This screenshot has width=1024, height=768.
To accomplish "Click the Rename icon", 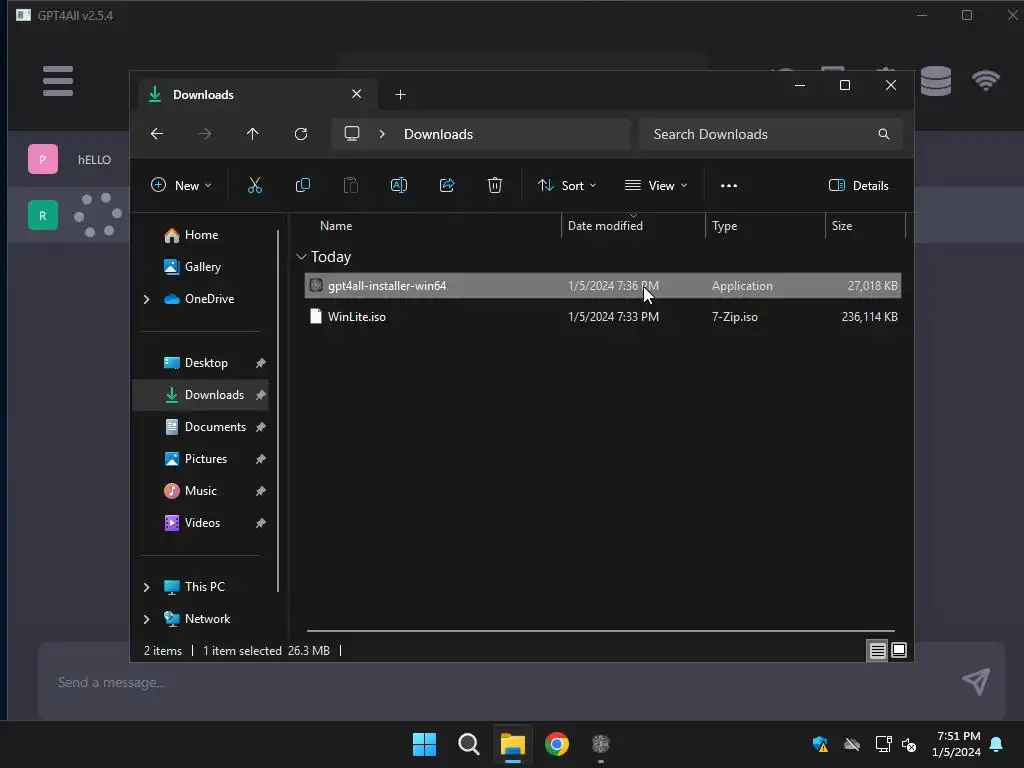I will [398, 185].
